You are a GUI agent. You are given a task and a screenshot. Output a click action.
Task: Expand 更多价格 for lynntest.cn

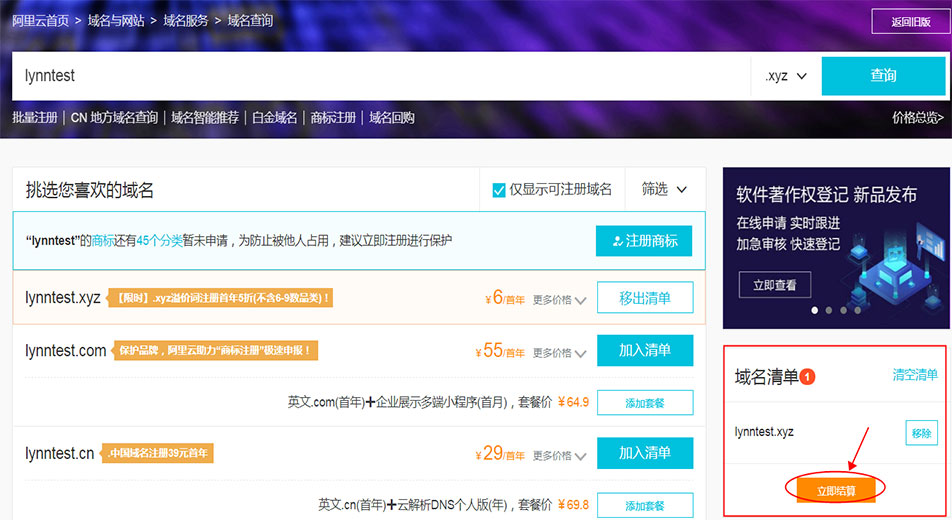559,456
